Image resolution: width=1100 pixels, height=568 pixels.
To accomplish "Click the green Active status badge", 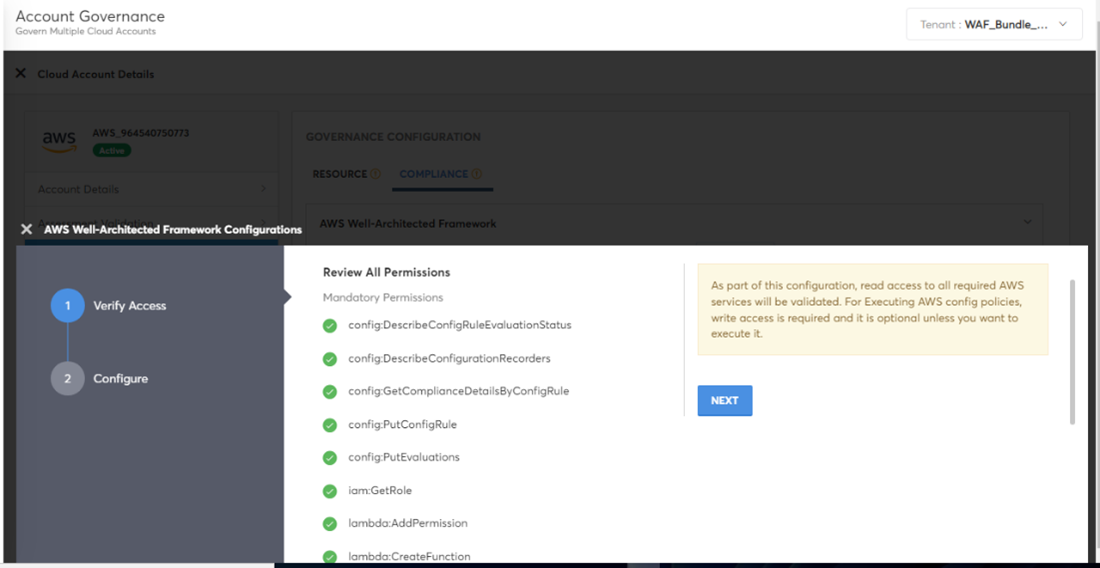I will click(112, 150).
